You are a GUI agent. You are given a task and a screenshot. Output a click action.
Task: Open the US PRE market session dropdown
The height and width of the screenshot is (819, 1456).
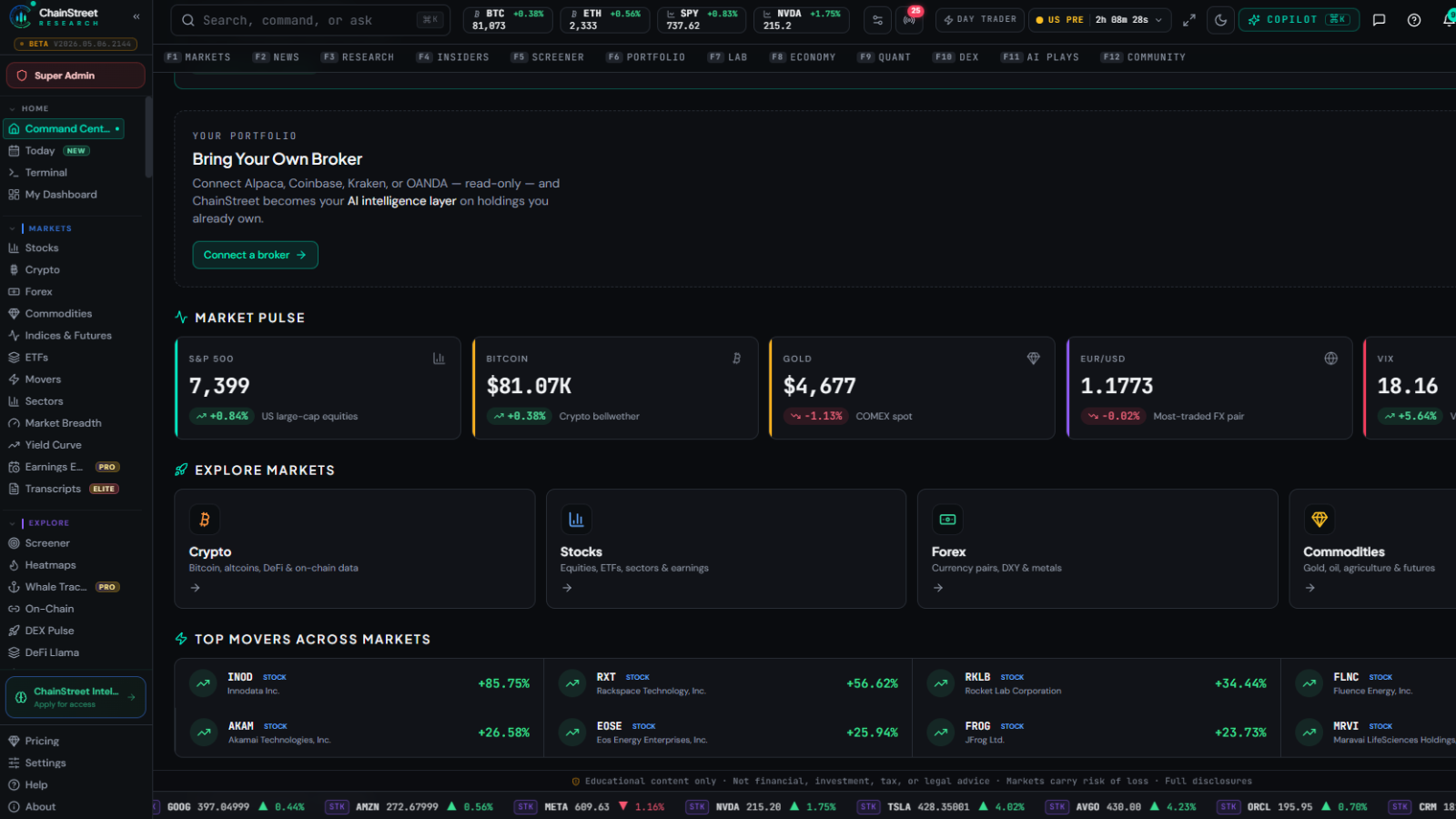(x=1099, y=20)
